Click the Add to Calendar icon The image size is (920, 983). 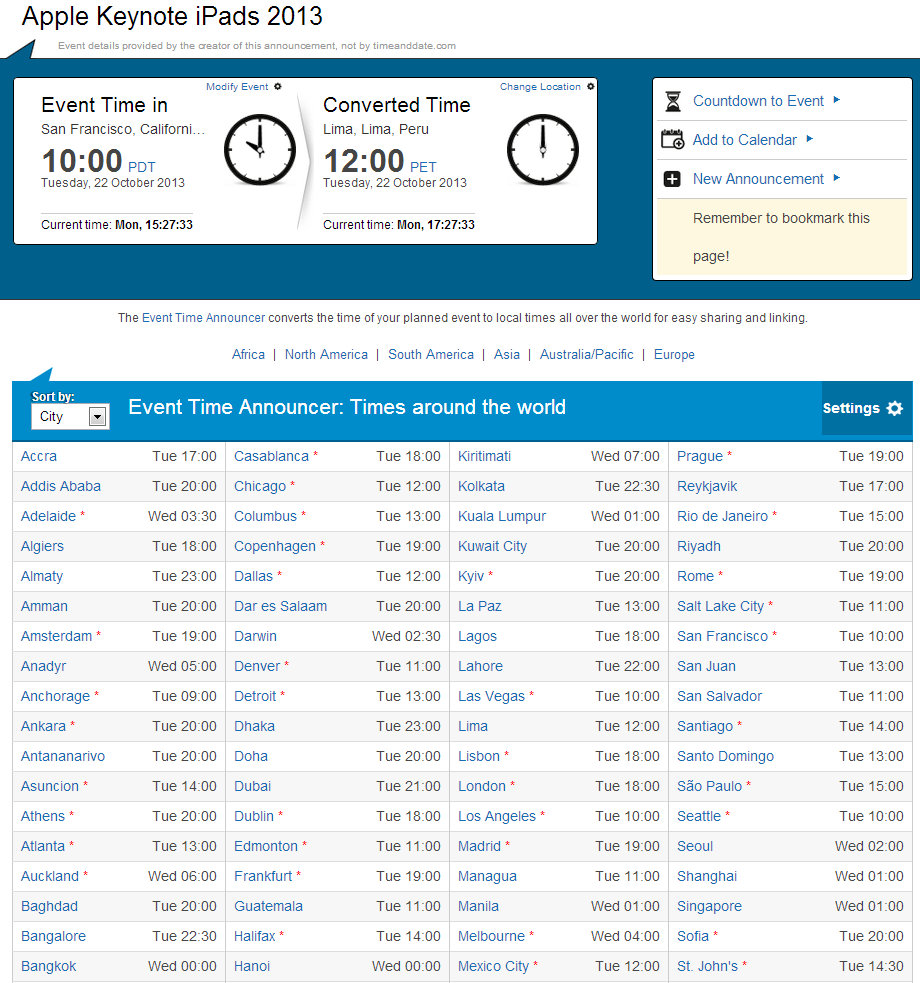(673, 140)
